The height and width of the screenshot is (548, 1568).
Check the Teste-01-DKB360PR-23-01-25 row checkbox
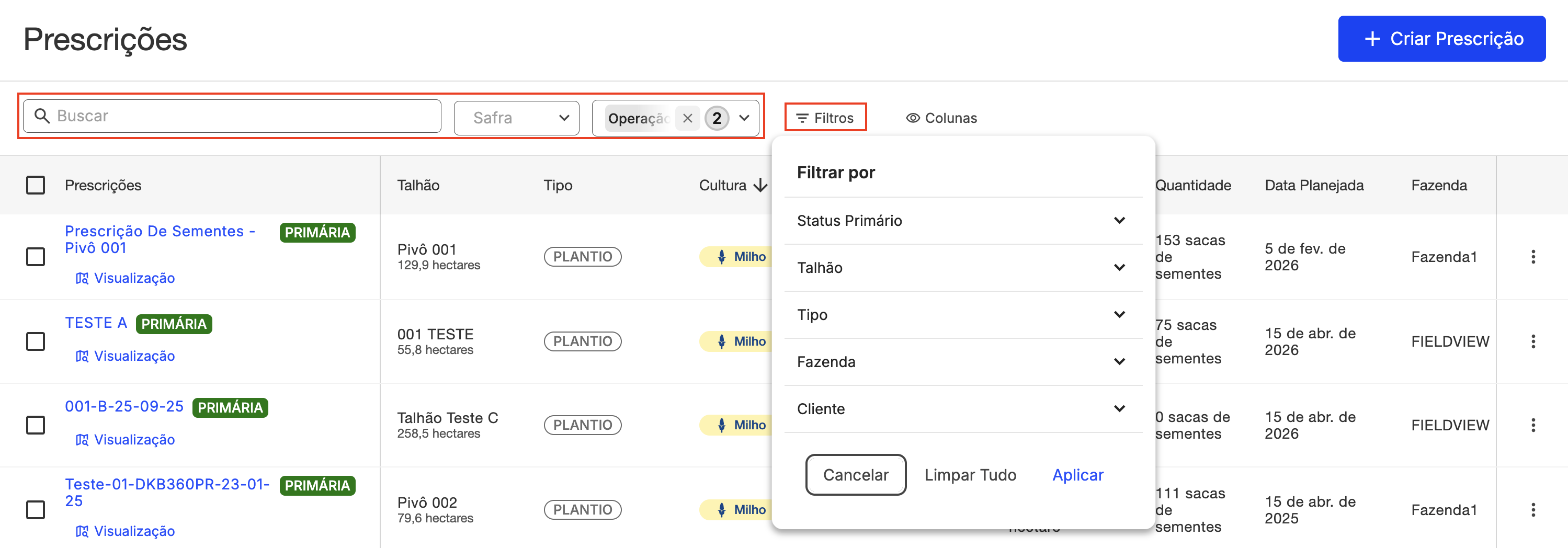coord(36,510)
